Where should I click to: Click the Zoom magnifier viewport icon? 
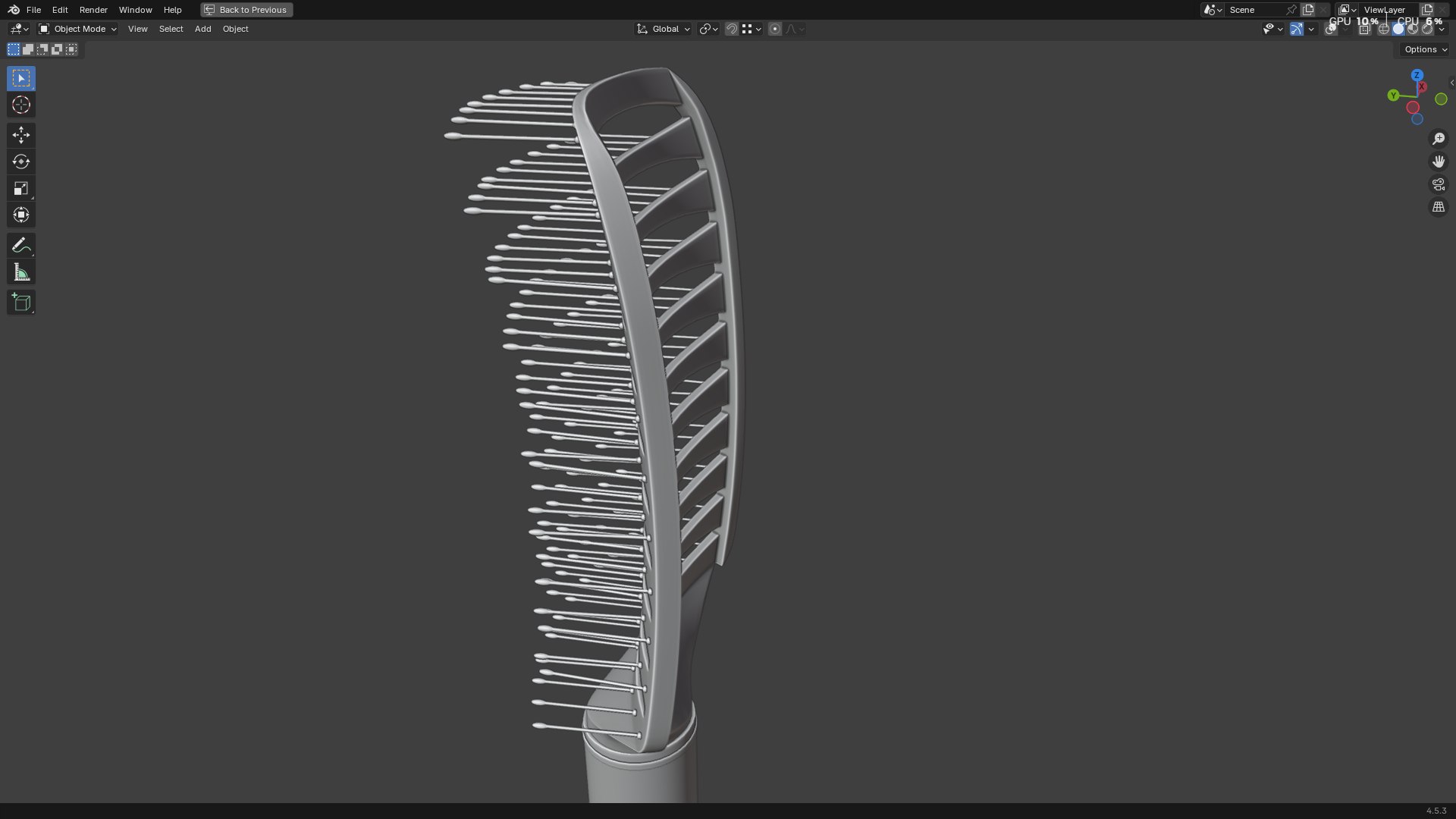coord(1439,139)
